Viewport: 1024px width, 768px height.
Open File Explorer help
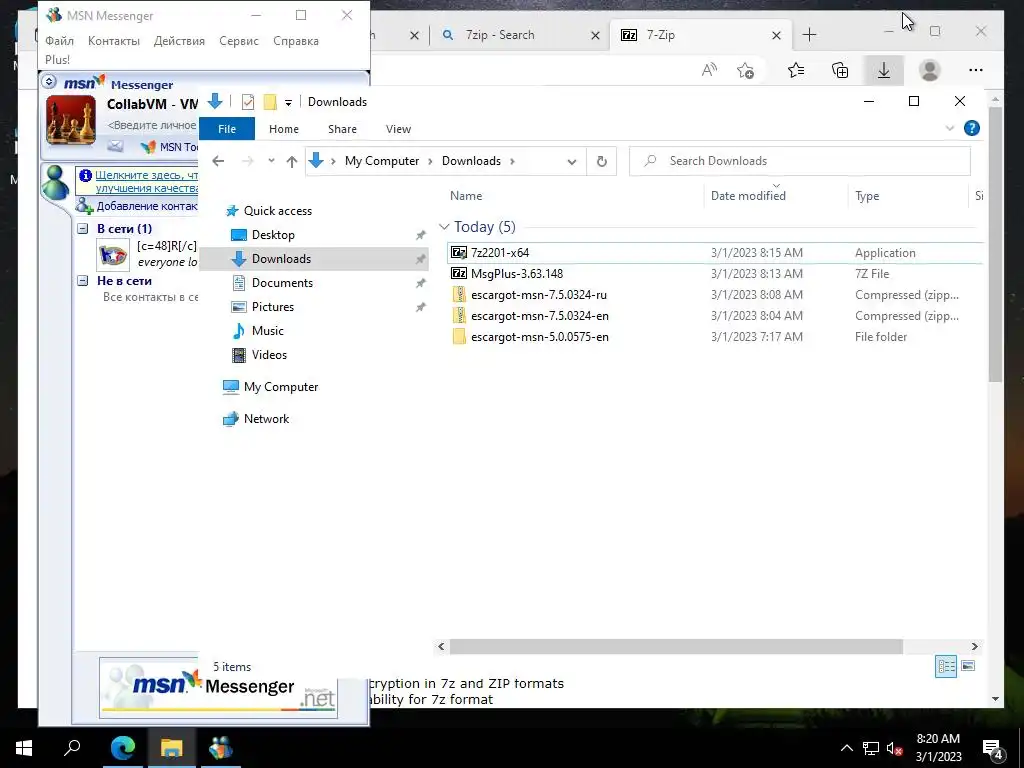tap(971, 129)
